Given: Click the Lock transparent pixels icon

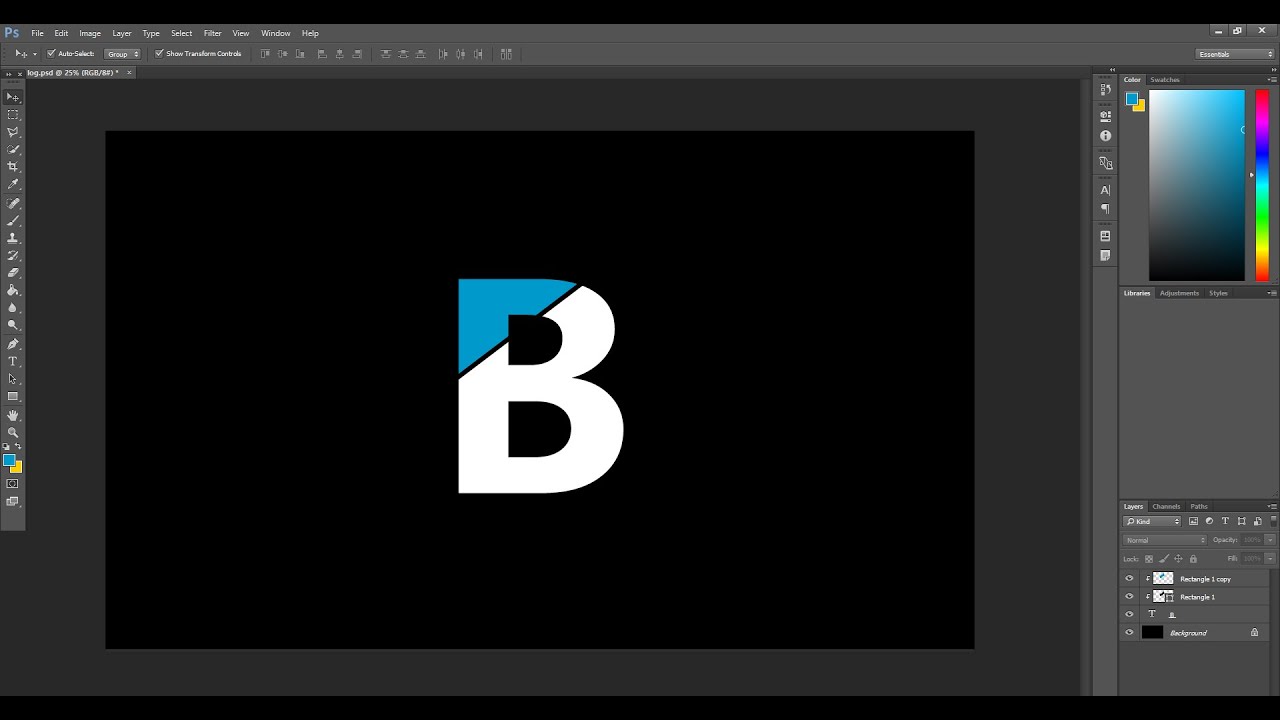Looking at the screenshot, I should 1149,559.
